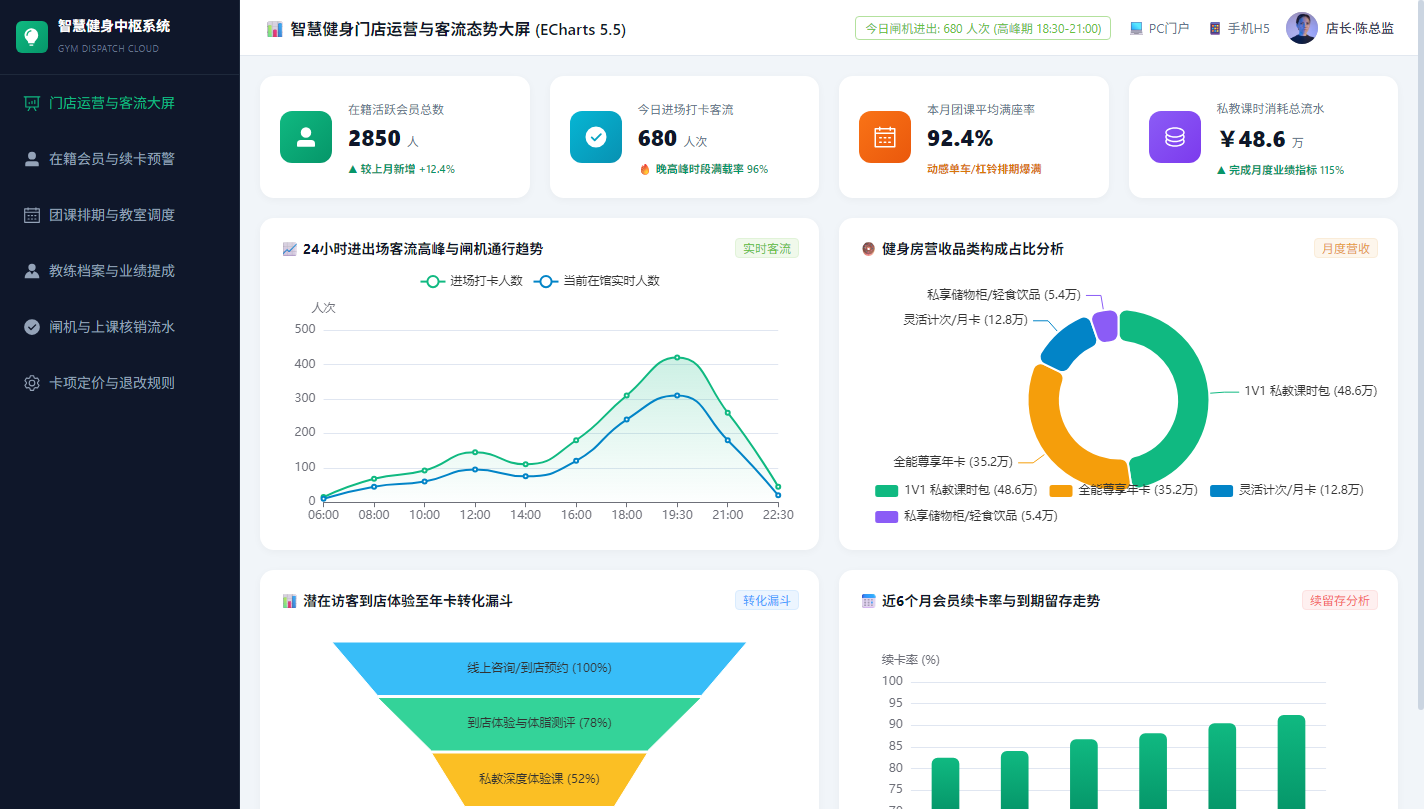This screenshot has height=809, width=1424.
Task: Click the bar chart icon beside dashboard title
Action: click(275, 30)
